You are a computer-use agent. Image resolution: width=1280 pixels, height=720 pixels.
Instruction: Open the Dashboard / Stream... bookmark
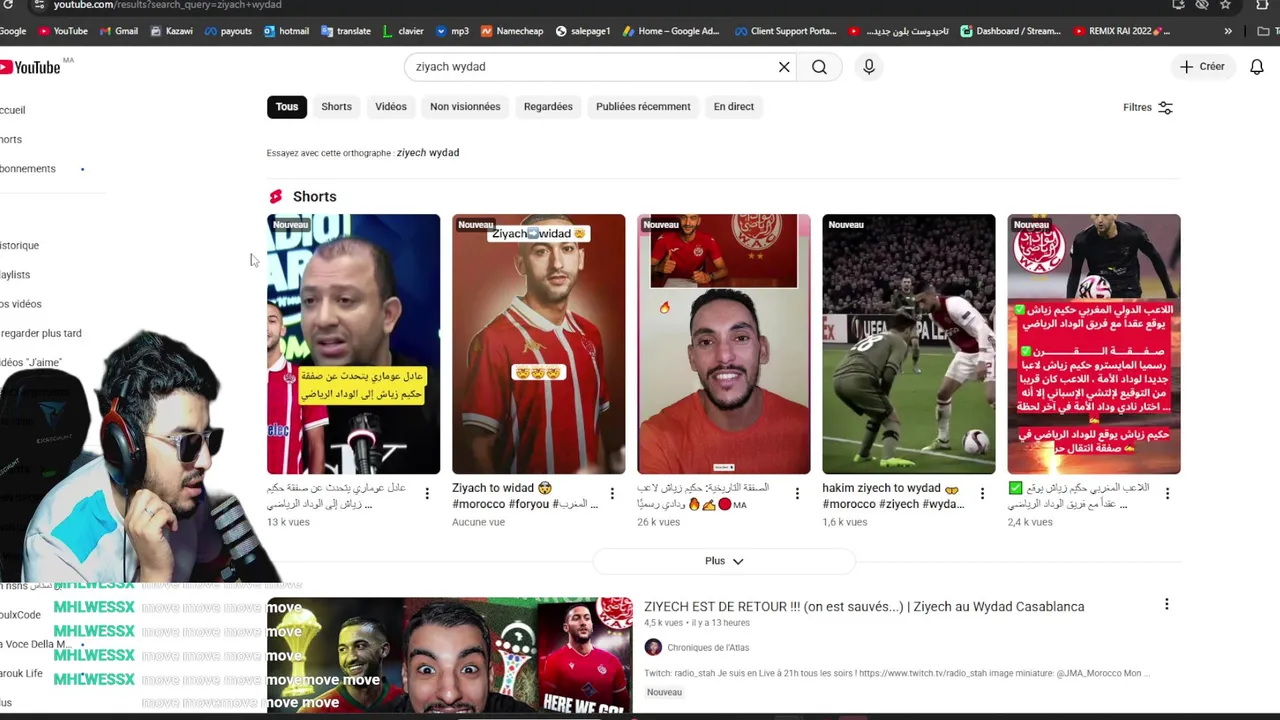tap(1010, 31)
